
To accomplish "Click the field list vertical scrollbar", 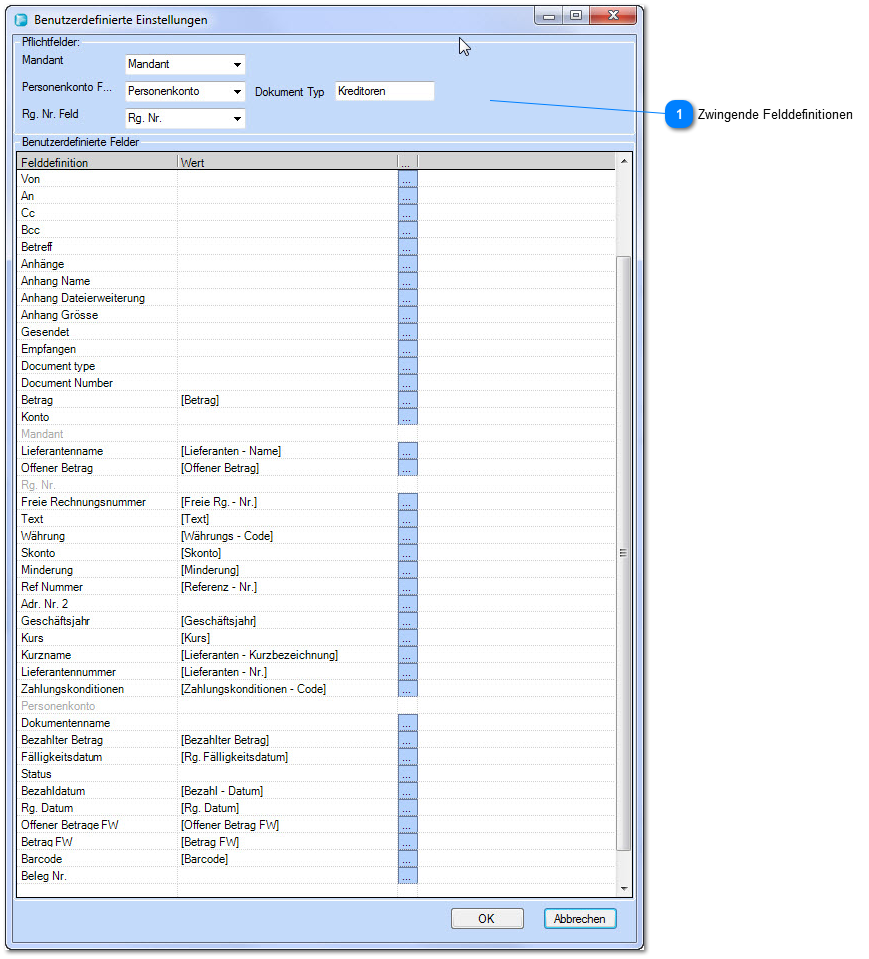I will tap(624, 552).
